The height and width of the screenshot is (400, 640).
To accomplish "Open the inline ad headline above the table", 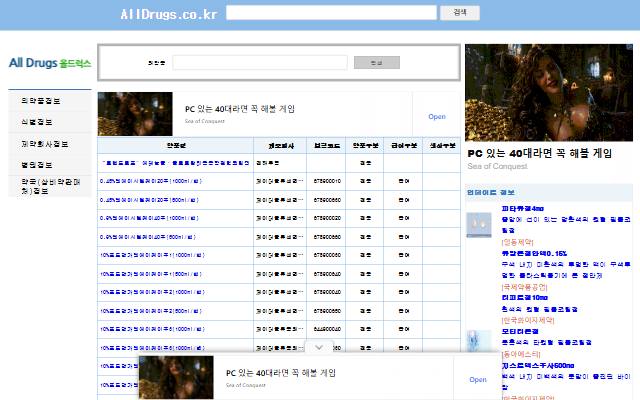I will click(240, 109).
